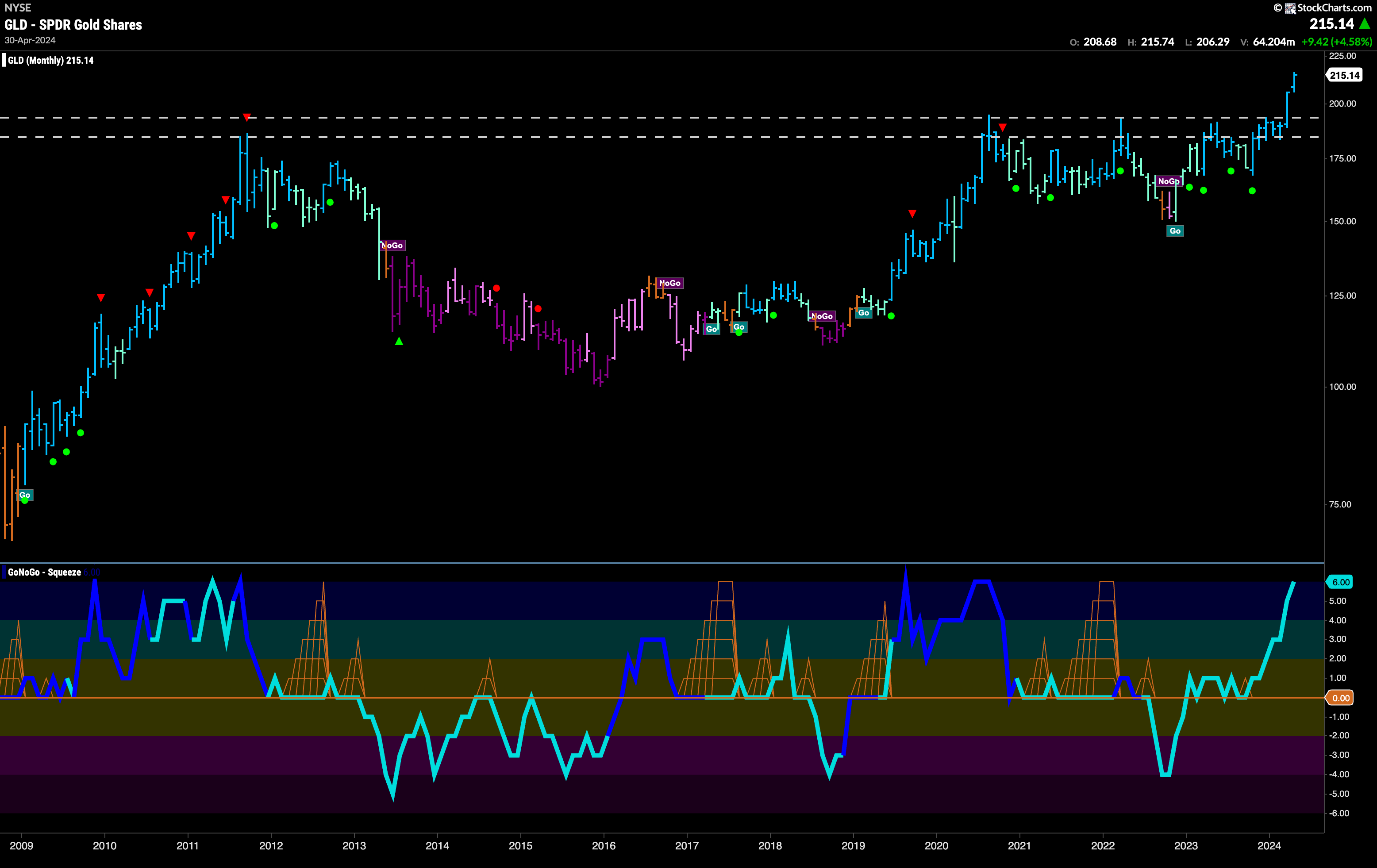Screen dimensions: 1377x868
Task: Click the blue legend marker beside GoNoGo - Squeeze
Action: 4,572
